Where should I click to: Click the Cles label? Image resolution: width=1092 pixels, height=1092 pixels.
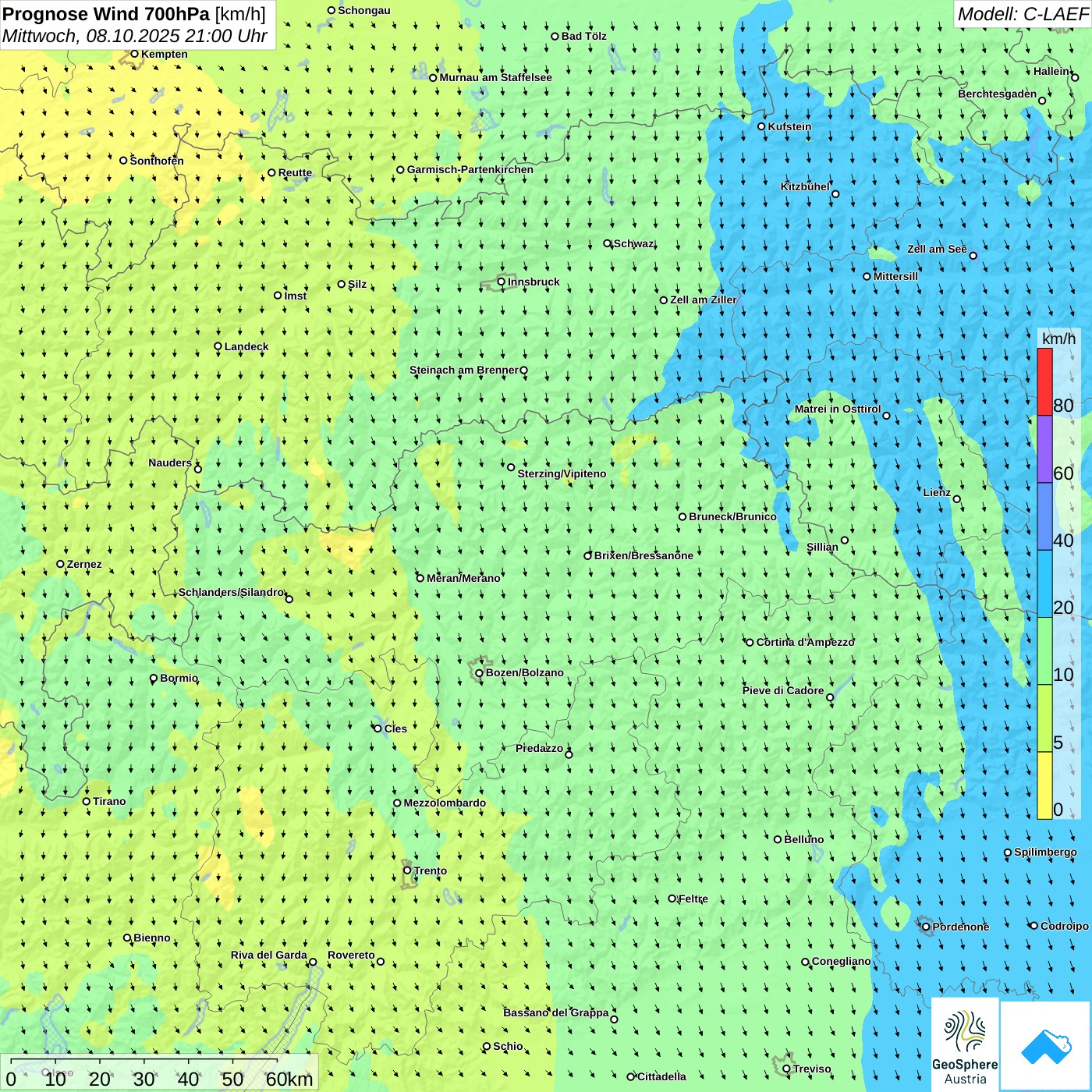[395, 729]
